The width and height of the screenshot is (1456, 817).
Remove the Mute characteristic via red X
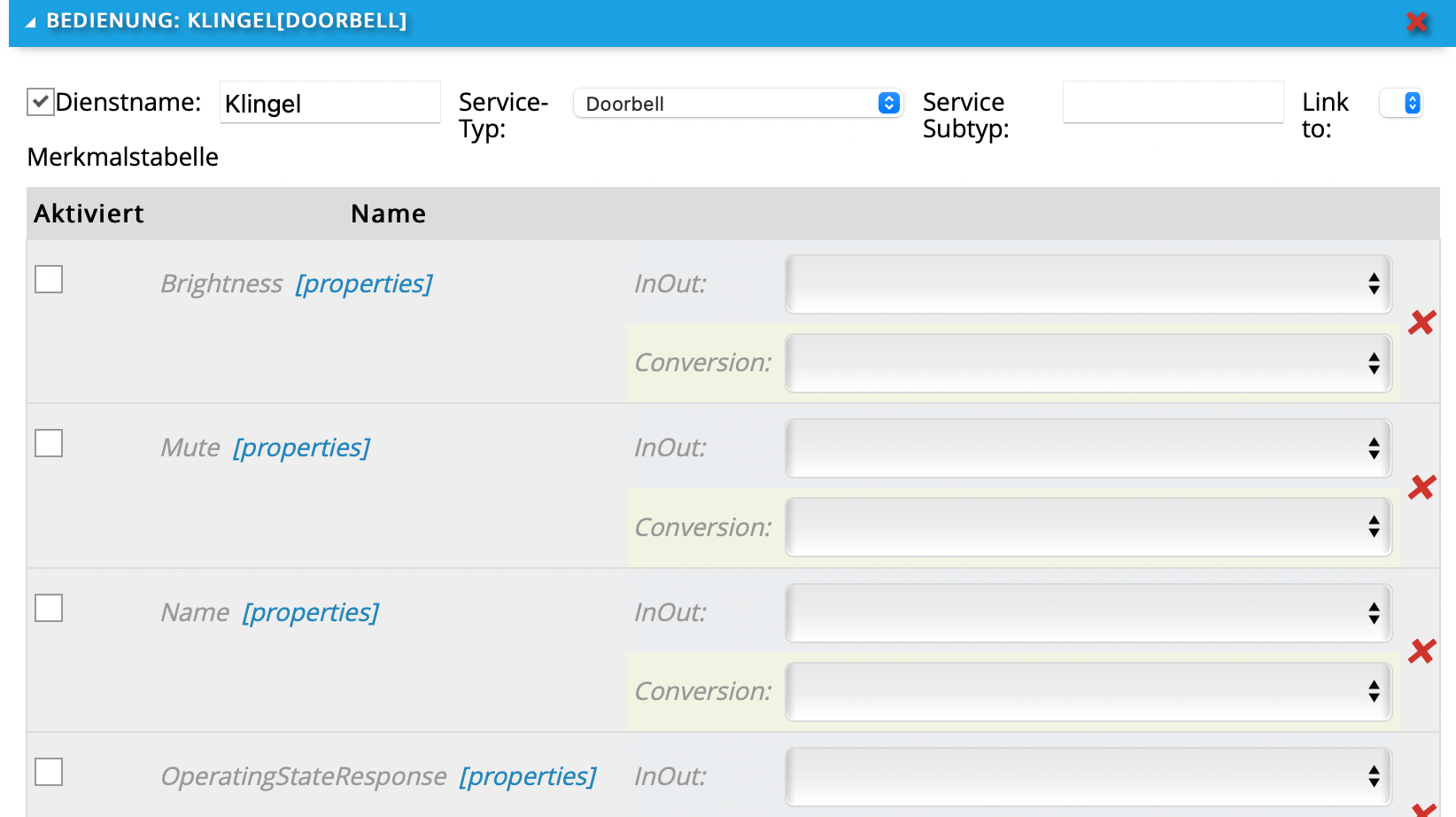1421,487
